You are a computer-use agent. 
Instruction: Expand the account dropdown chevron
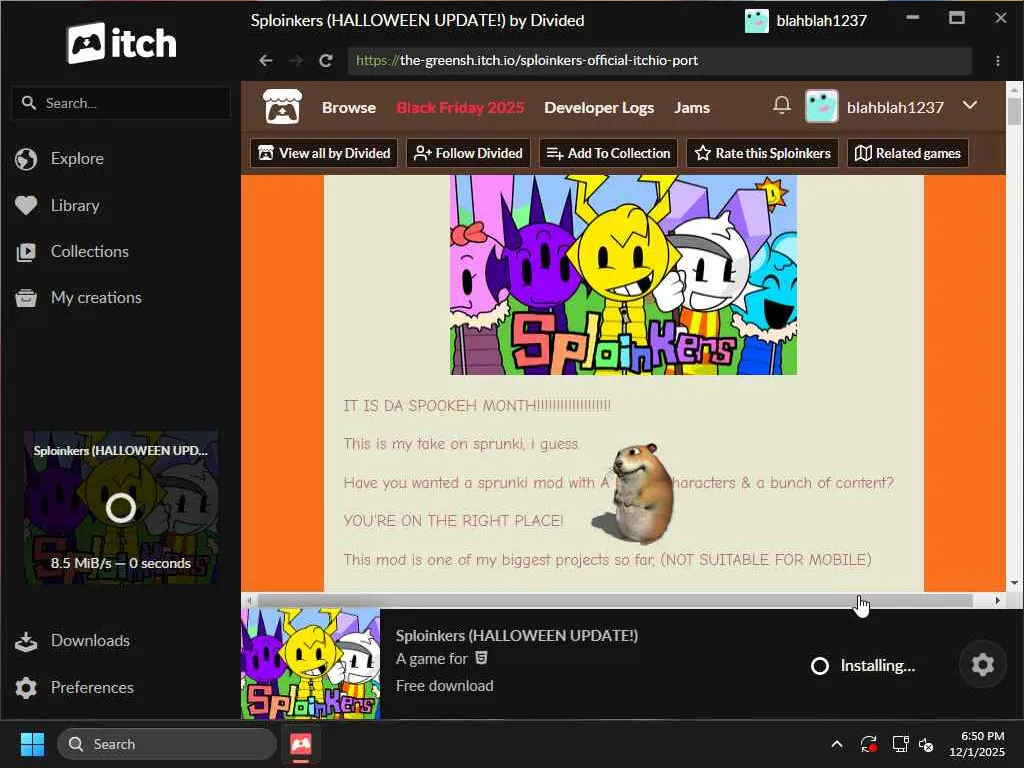(970, 105)
